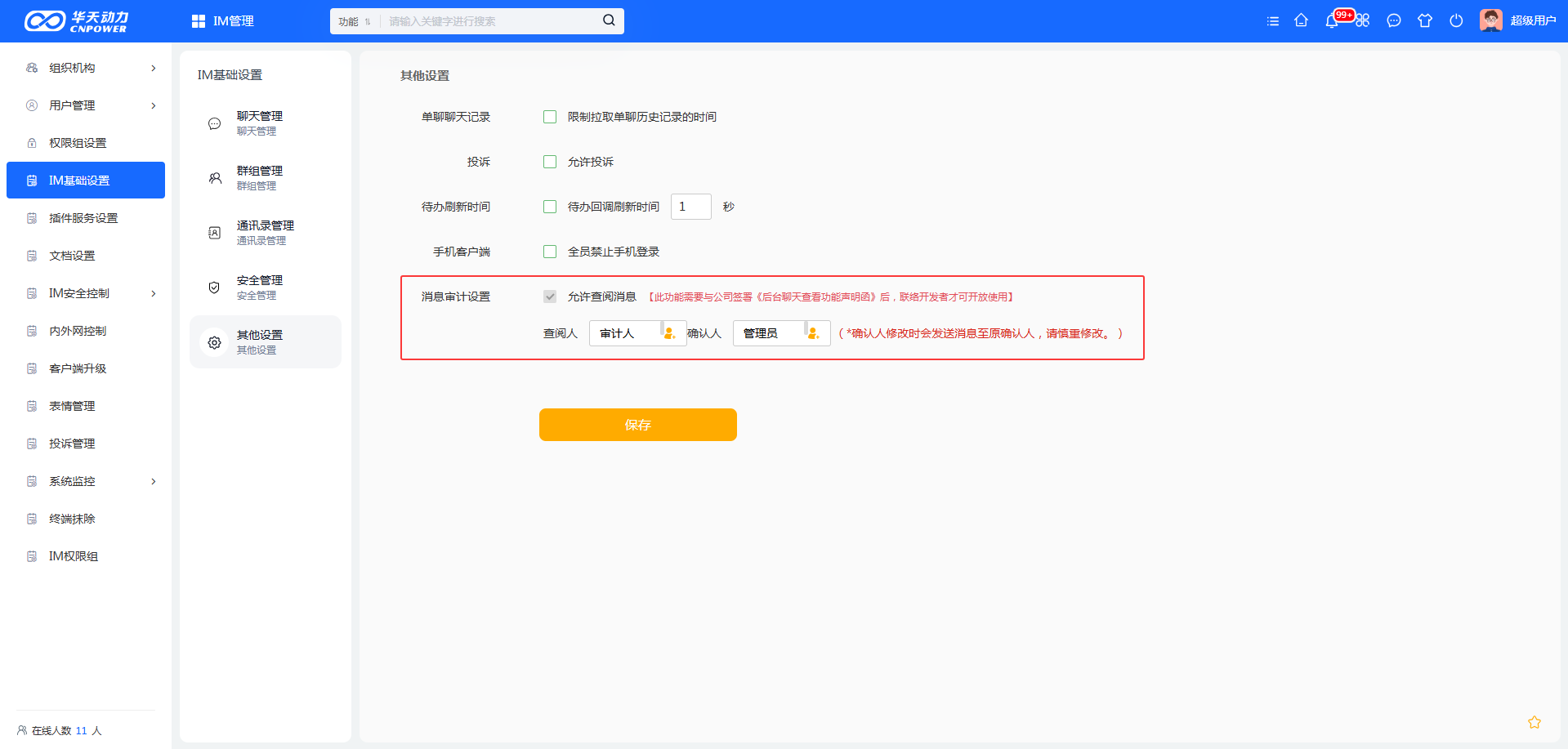Click the 聊天管理 chat bubble icon

point(214,123)
